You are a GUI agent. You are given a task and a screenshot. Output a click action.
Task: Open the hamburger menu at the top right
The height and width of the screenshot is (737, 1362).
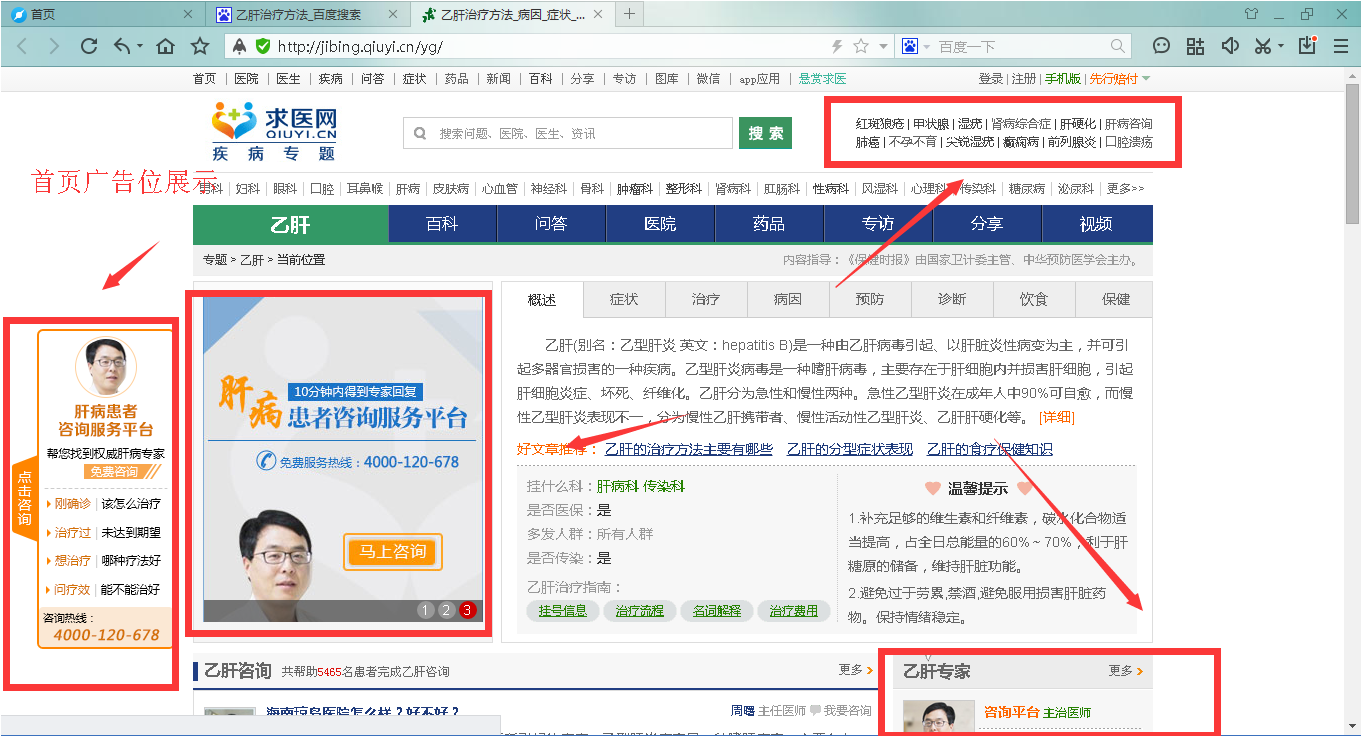(x=1342, y=46)
